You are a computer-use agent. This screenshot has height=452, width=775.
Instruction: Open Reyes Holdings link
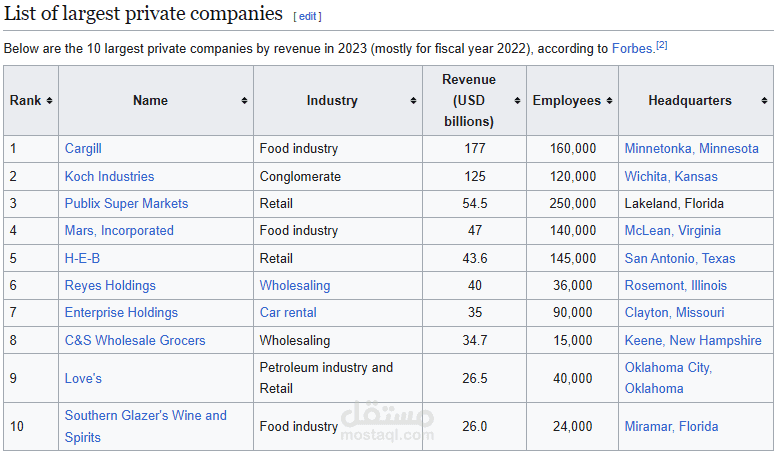(x=110, y=285)
